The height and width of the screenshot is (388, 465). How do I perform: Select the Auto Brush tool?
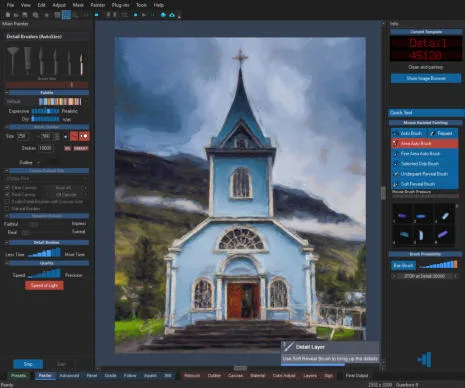coord(408,133)
